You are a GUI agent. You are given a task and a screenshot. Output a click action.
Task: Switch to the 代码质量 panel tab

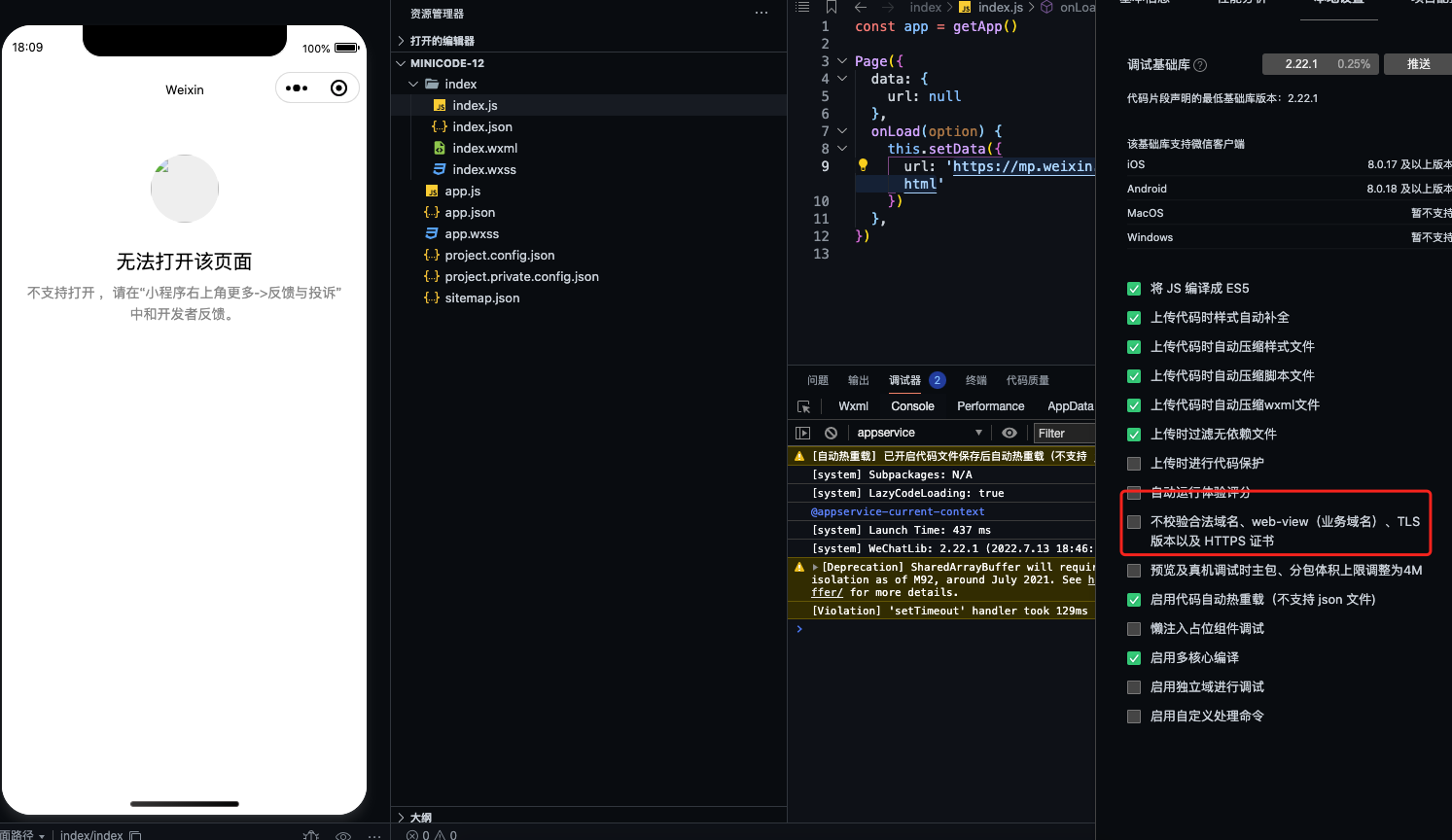pyautogui.click(x=1028, y=380)
